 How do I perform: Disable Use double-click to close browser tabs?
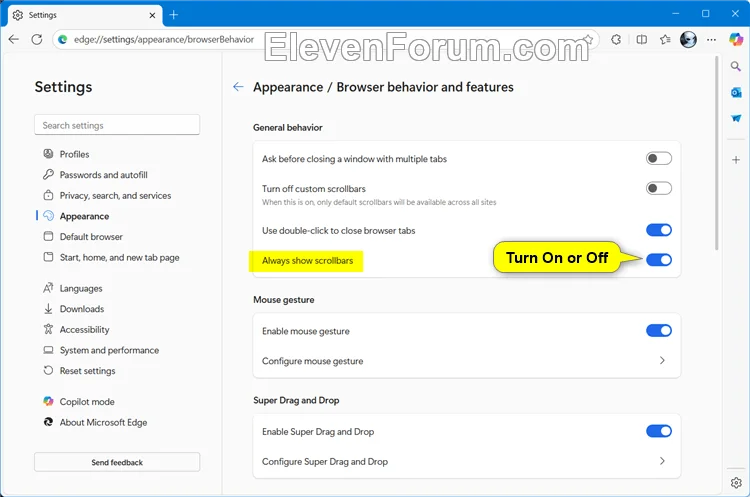(x=659, y=230)
